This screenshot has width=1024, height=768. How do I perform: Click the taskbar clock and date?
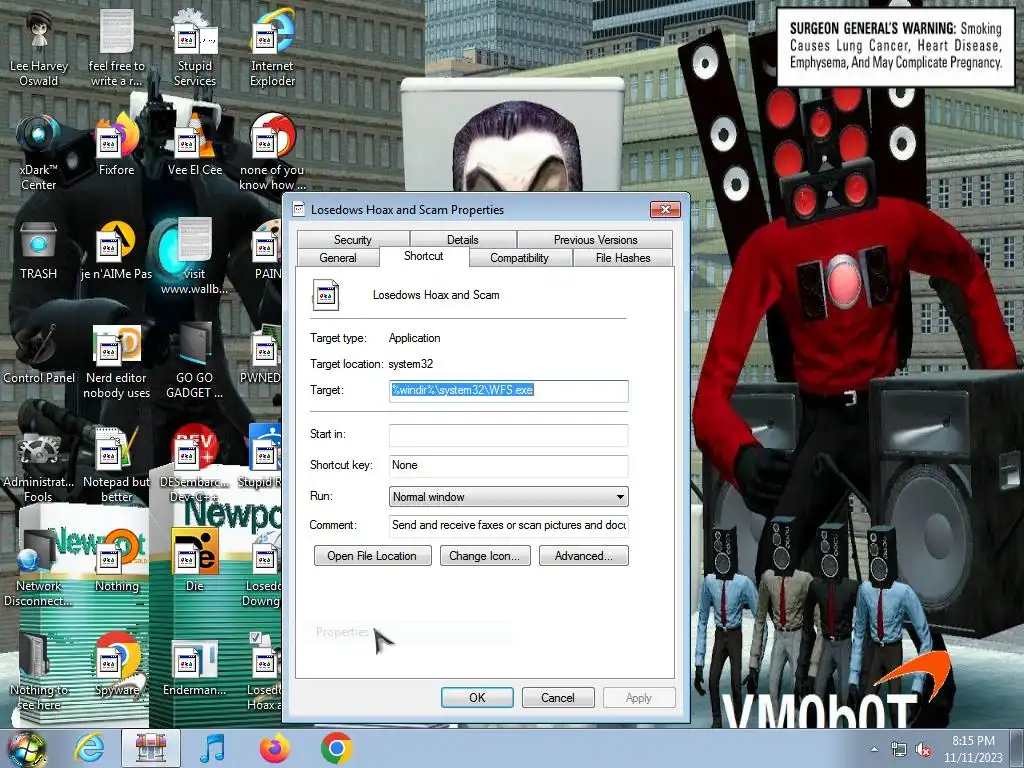973,749
